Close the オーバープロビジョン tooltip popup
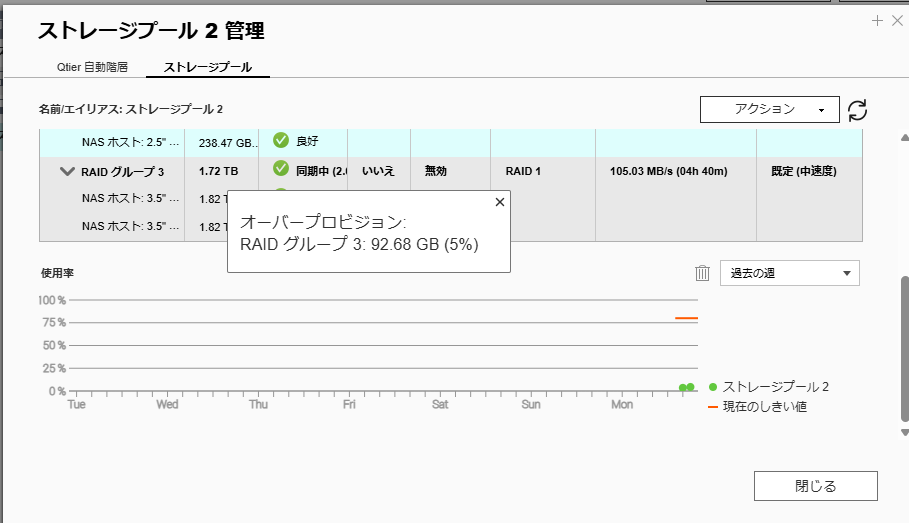909x523 pixels. click(x=500, y=202)
